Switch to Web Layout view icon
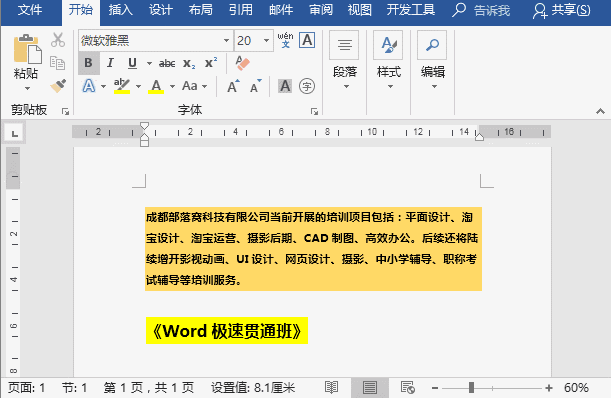This screenshot has width=611, height=398. pyautogui.click(x=408, y=387)
